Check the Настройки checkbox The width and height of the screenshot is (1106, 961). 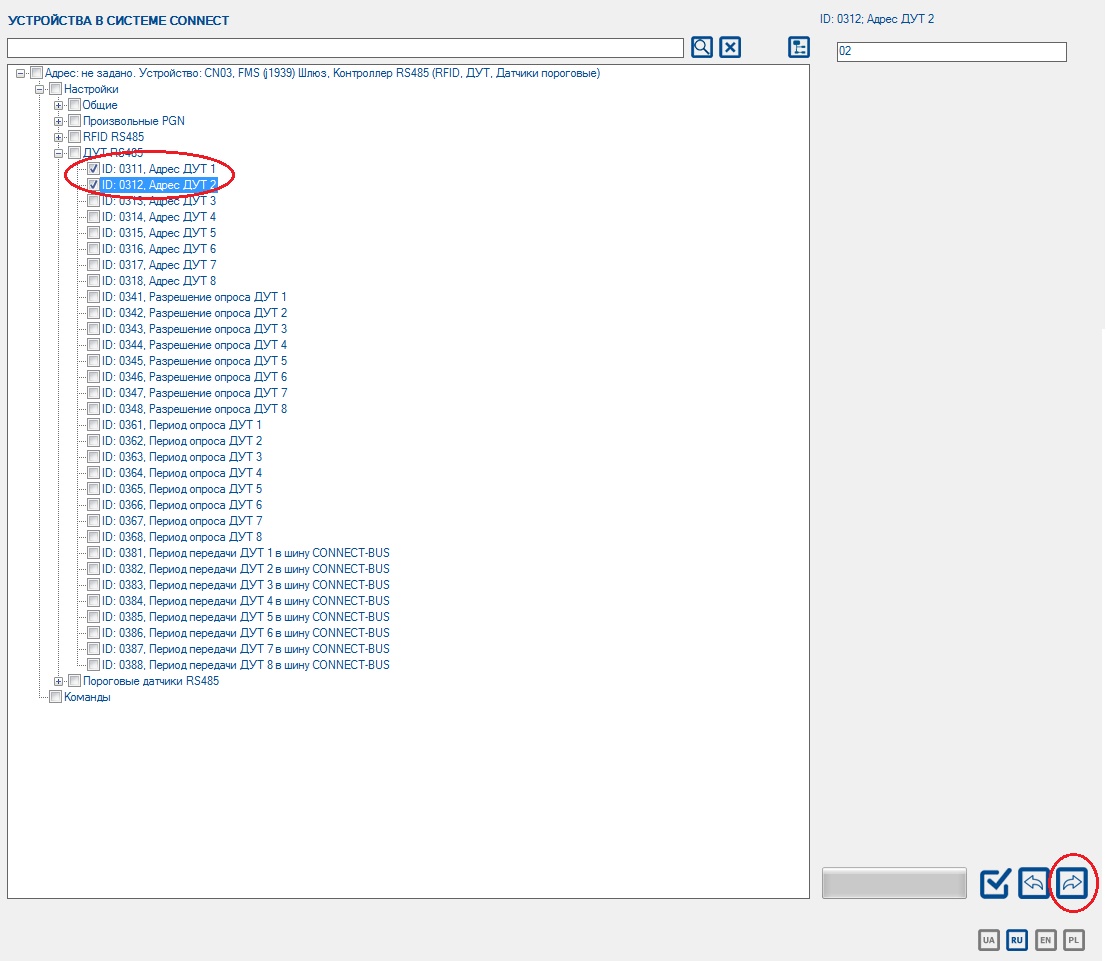[x=56, y=89]
